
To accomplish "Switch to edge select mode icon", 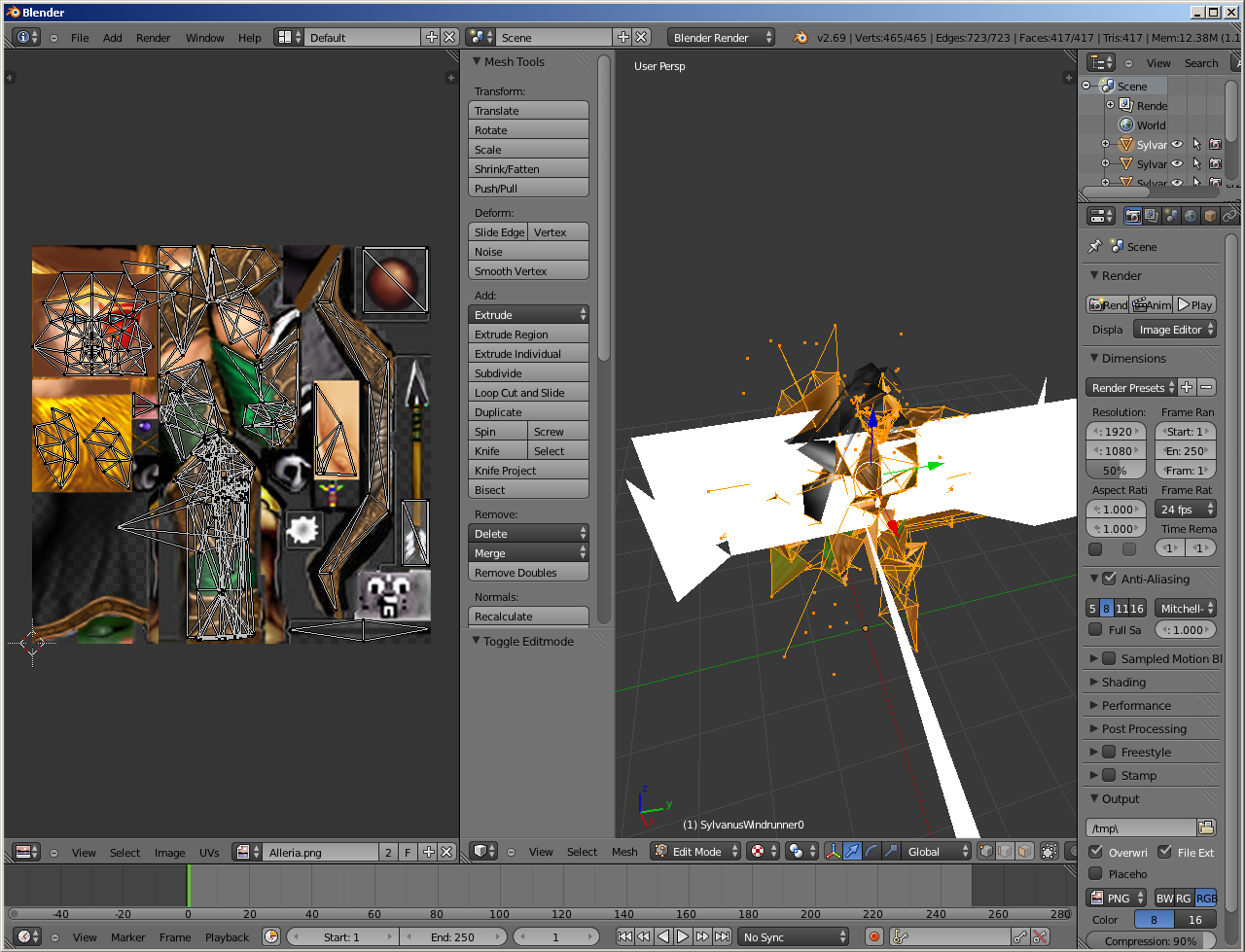I will (1005, 851).
